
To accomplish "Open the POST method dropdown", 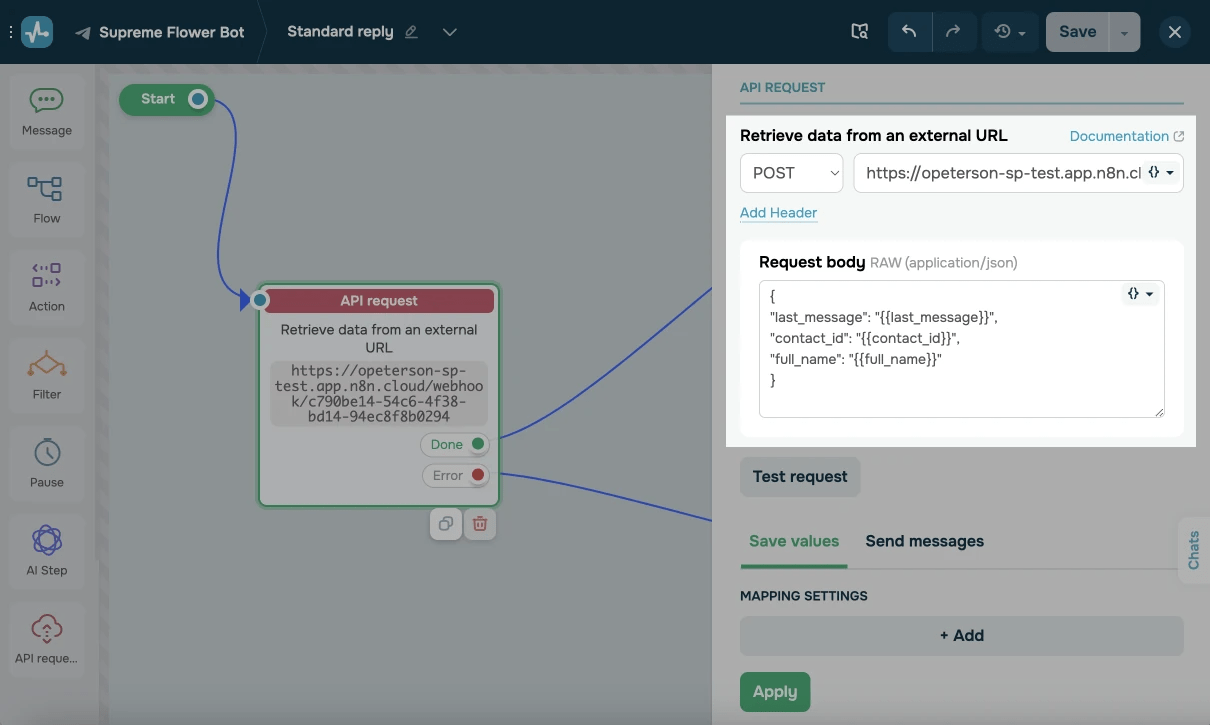I will 792,173.
